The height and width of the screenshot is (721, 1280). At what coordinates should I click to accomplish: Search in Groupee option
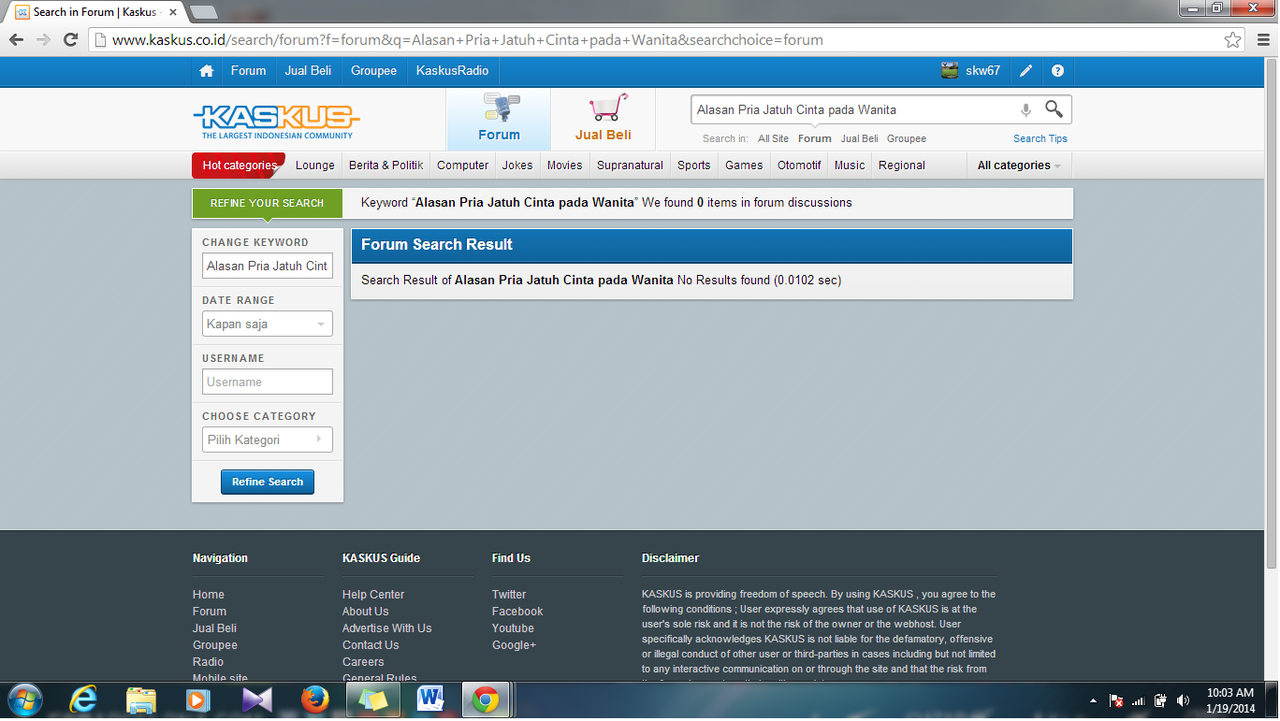tap(907, 139)
